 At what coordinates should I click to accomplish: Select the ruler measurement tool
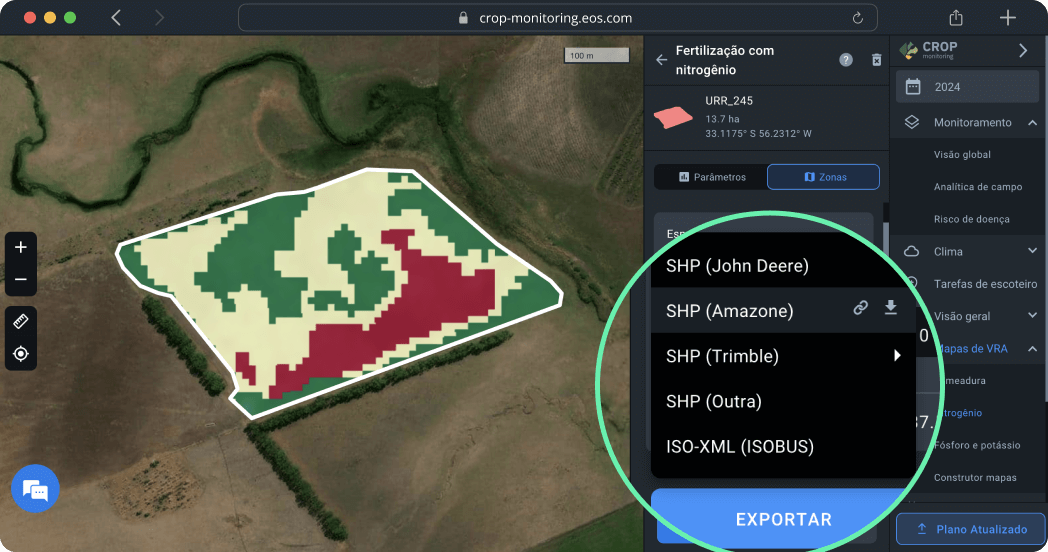pos(21,321)
